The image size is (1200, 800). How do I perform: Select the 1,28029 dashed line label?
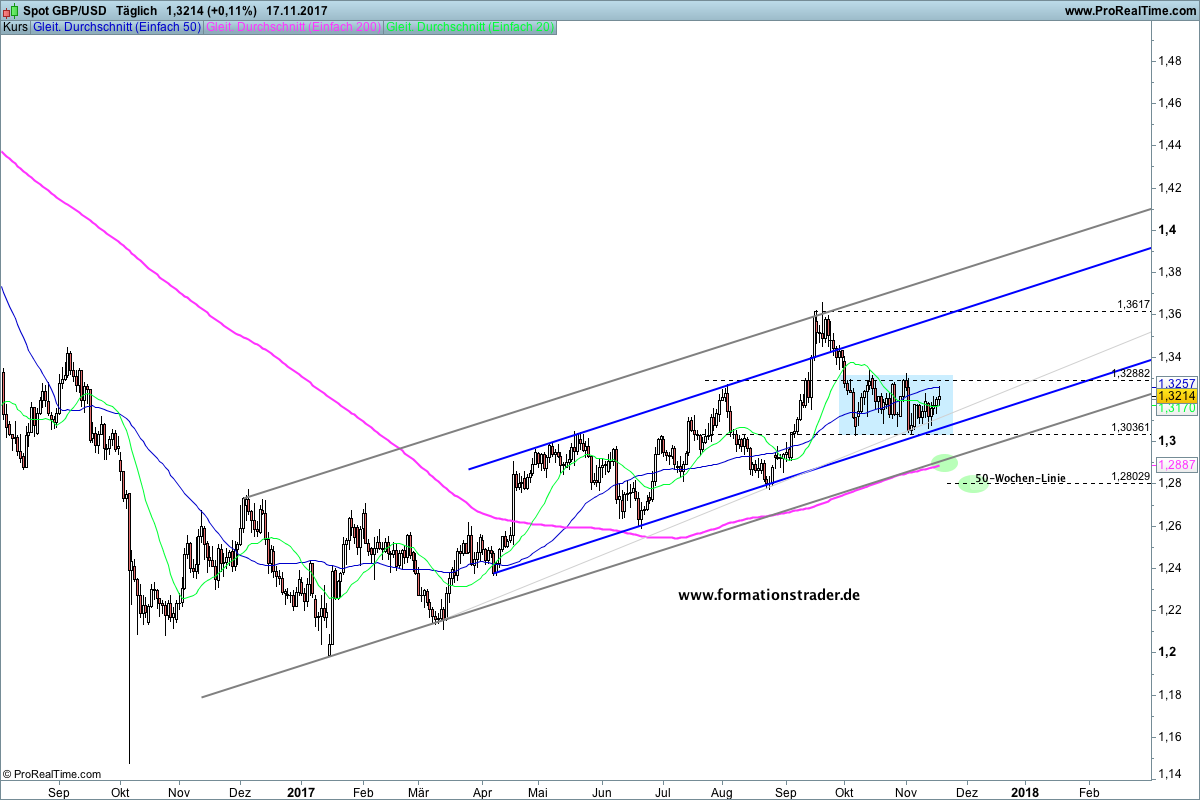[1131, 476]
